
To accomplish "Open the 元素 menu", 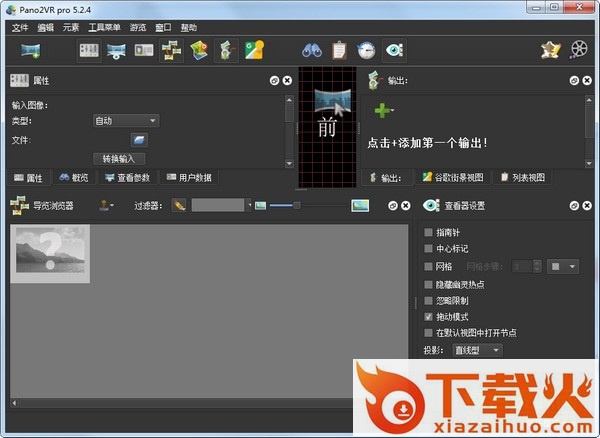I will (71, 28).
